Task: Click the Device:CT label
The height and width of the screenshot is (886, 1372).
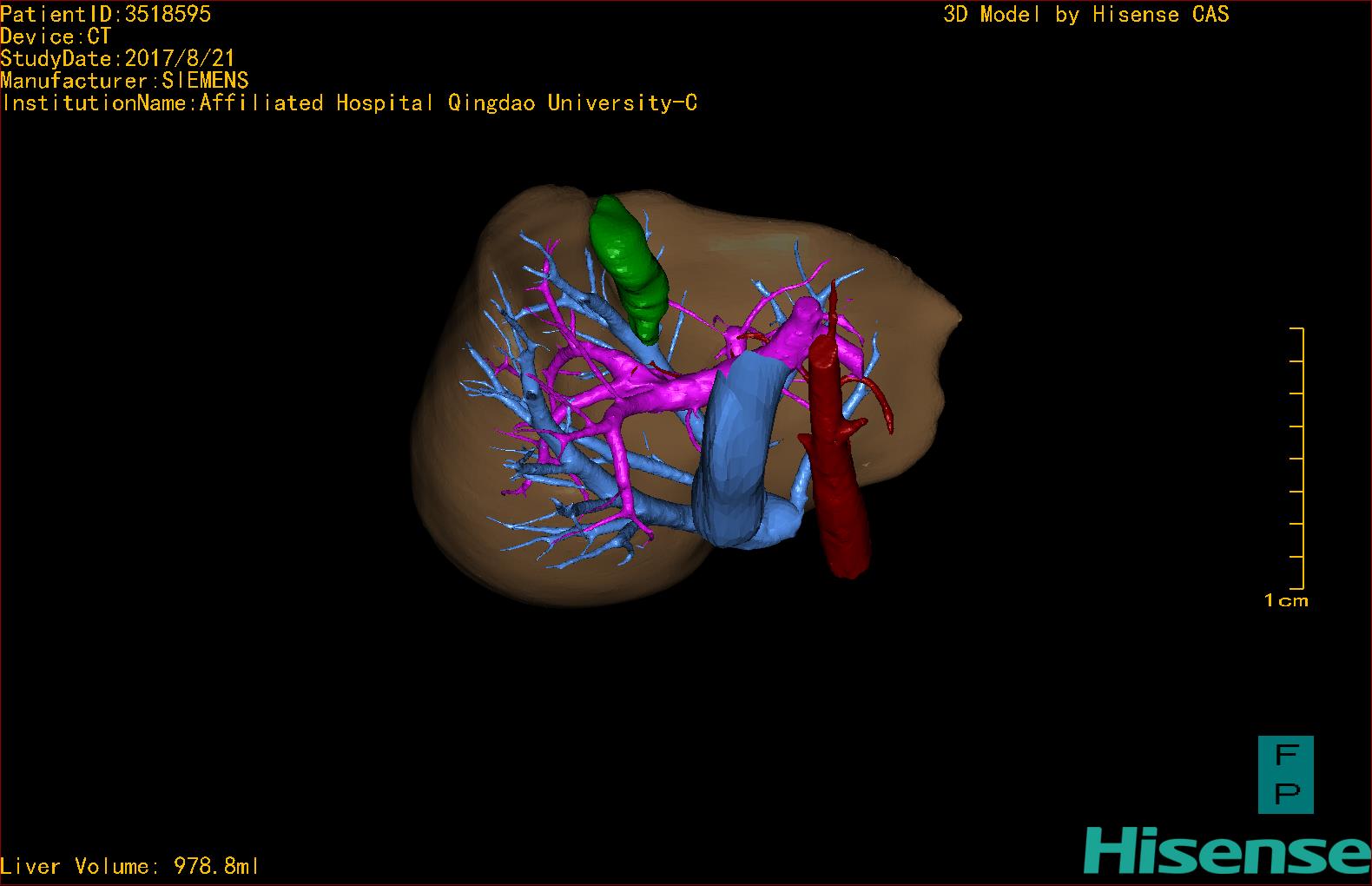Action: point(56,36)
